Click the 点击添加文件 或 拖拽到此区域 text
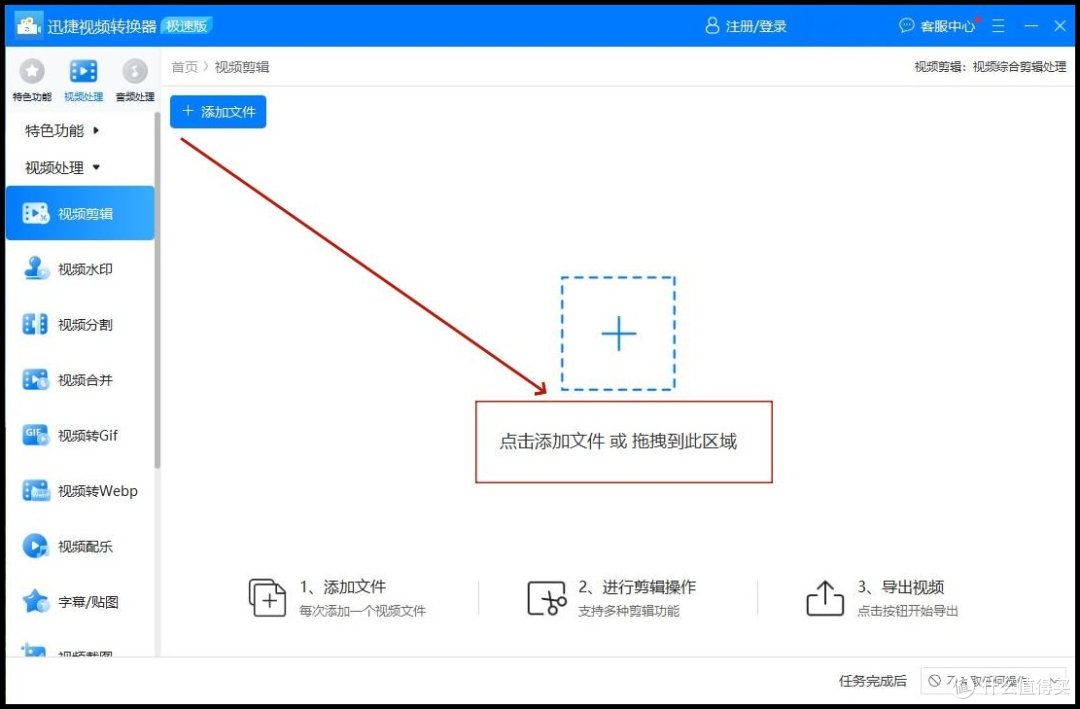 coord(618,441)
